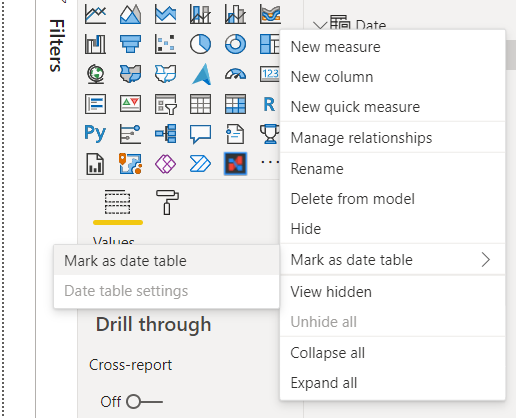This screenshot has height=418, width=516.
Task: Select the Funnel visual
Action: tap(130, 44)
